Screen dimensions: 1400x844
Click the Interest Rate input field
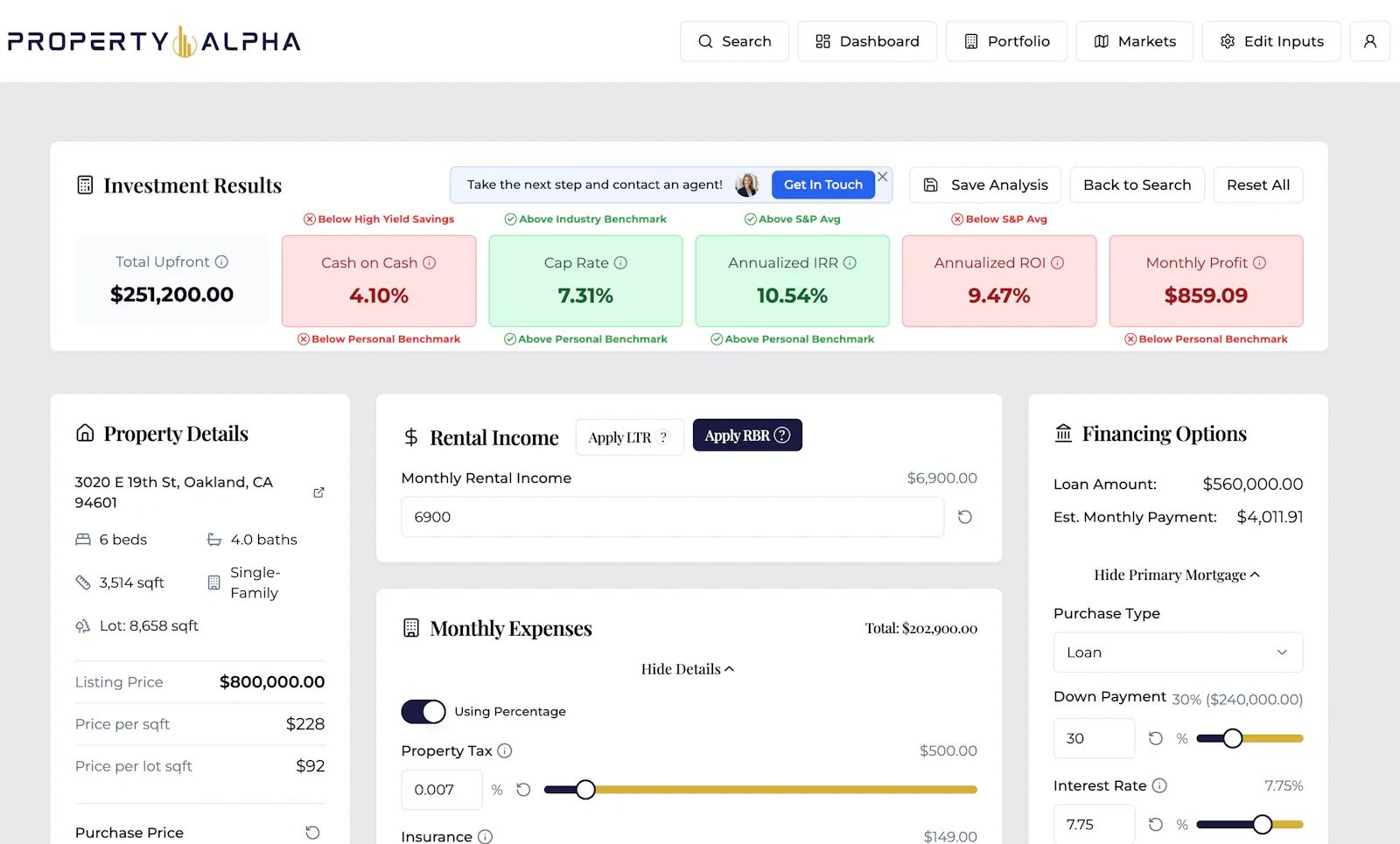1094,824
